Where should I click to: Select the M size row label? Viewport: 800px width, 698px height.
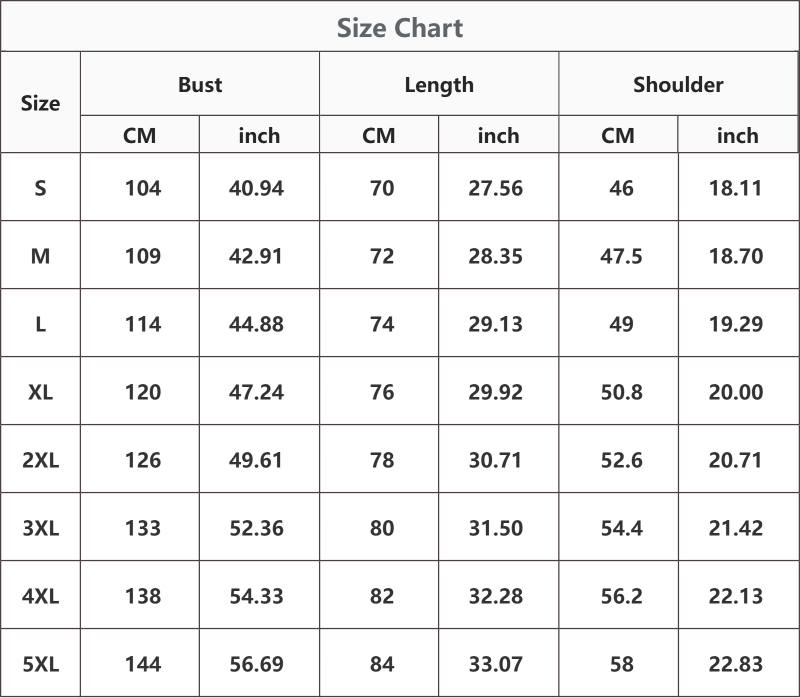[40, 256]
